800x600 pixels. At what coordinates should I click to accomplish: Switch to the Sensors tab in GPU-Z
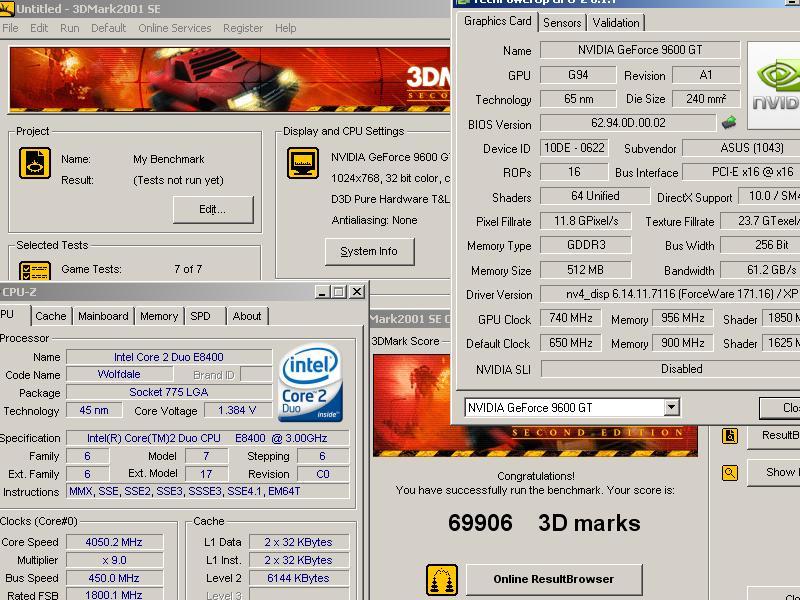click(562, 23)
